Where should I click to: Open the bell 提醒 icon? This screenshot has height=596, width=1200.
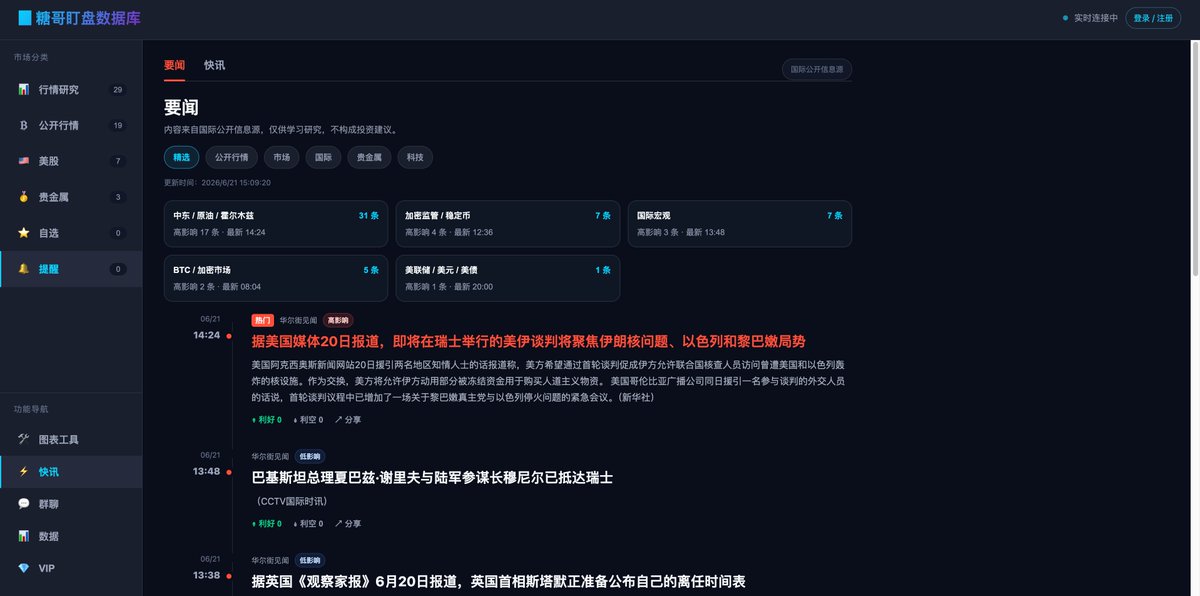tap(23, 269)
